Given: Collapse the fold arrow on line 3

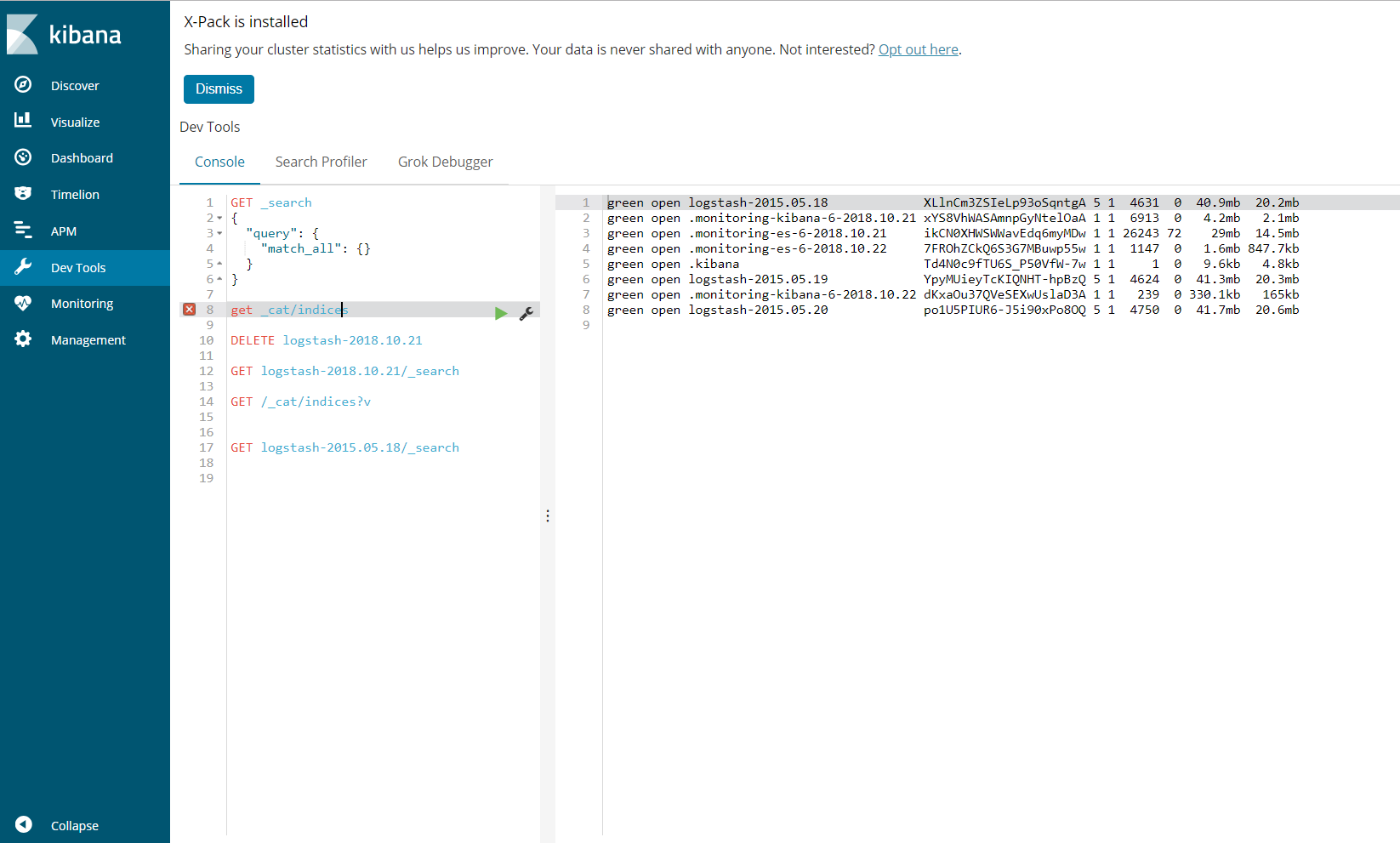Looking at the screenshot, I should point(219,233).
